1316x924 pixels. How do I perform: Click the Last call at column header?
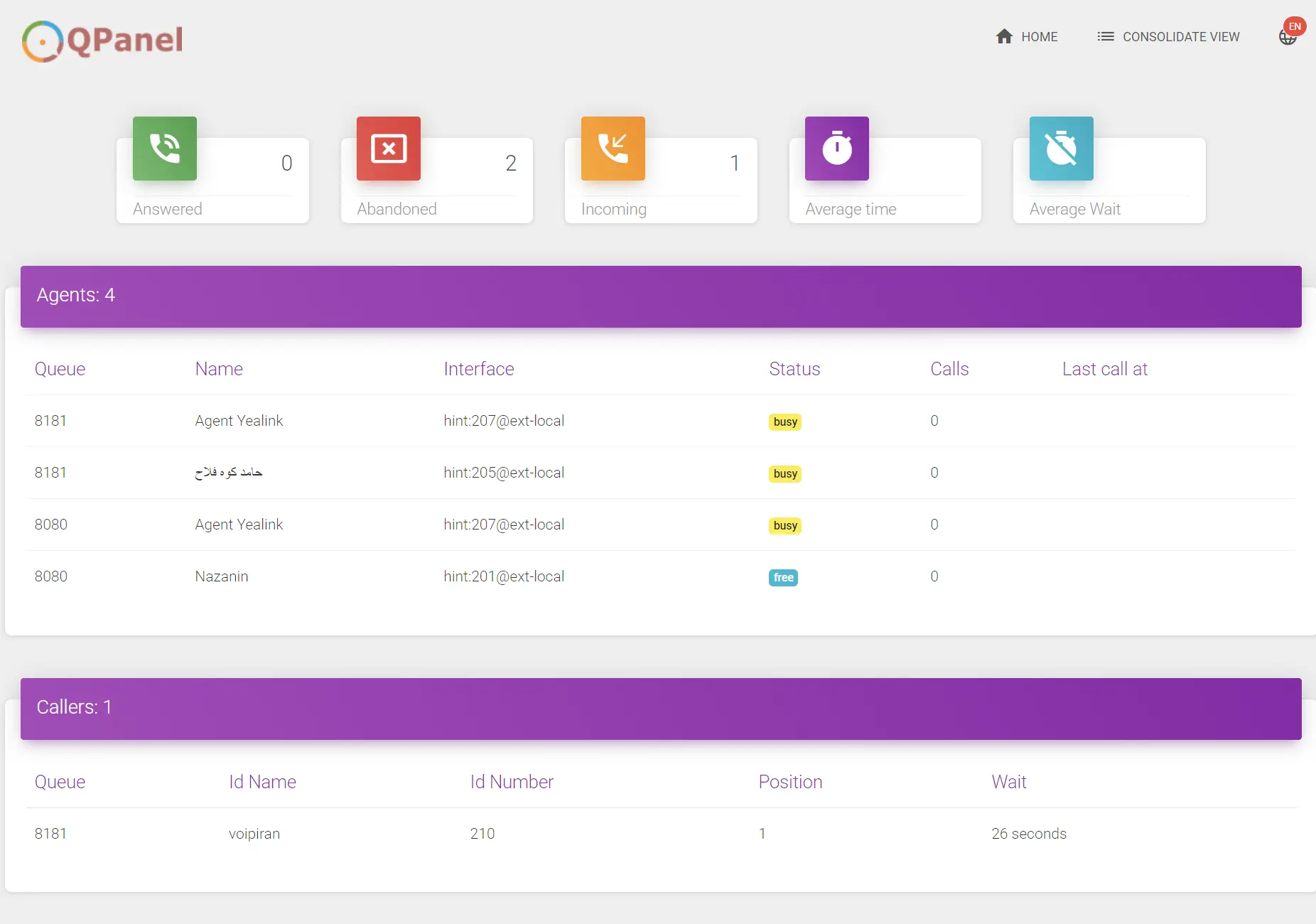point(1105,369)
